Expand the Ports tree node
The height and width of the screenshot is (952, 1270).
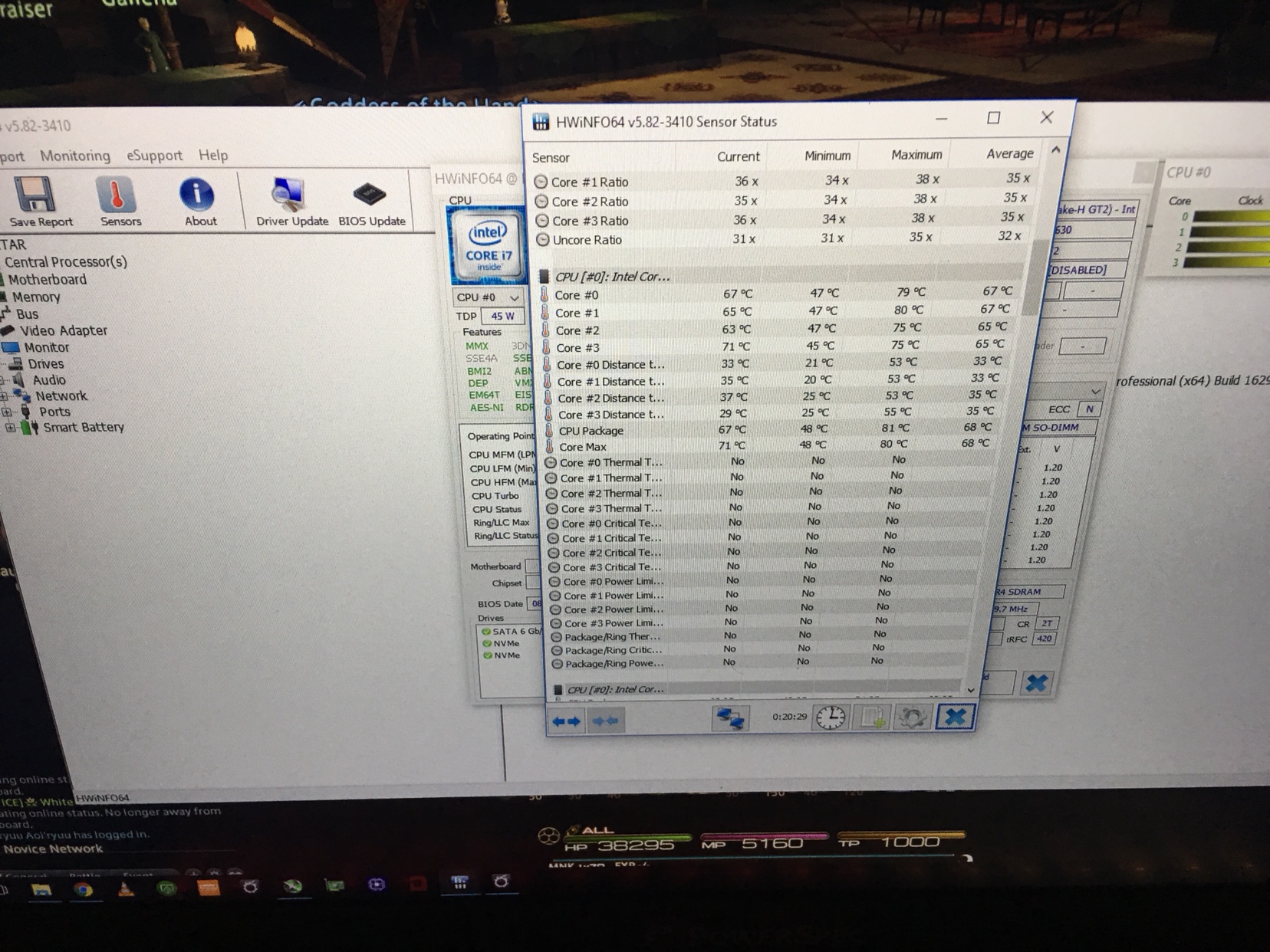7,412
